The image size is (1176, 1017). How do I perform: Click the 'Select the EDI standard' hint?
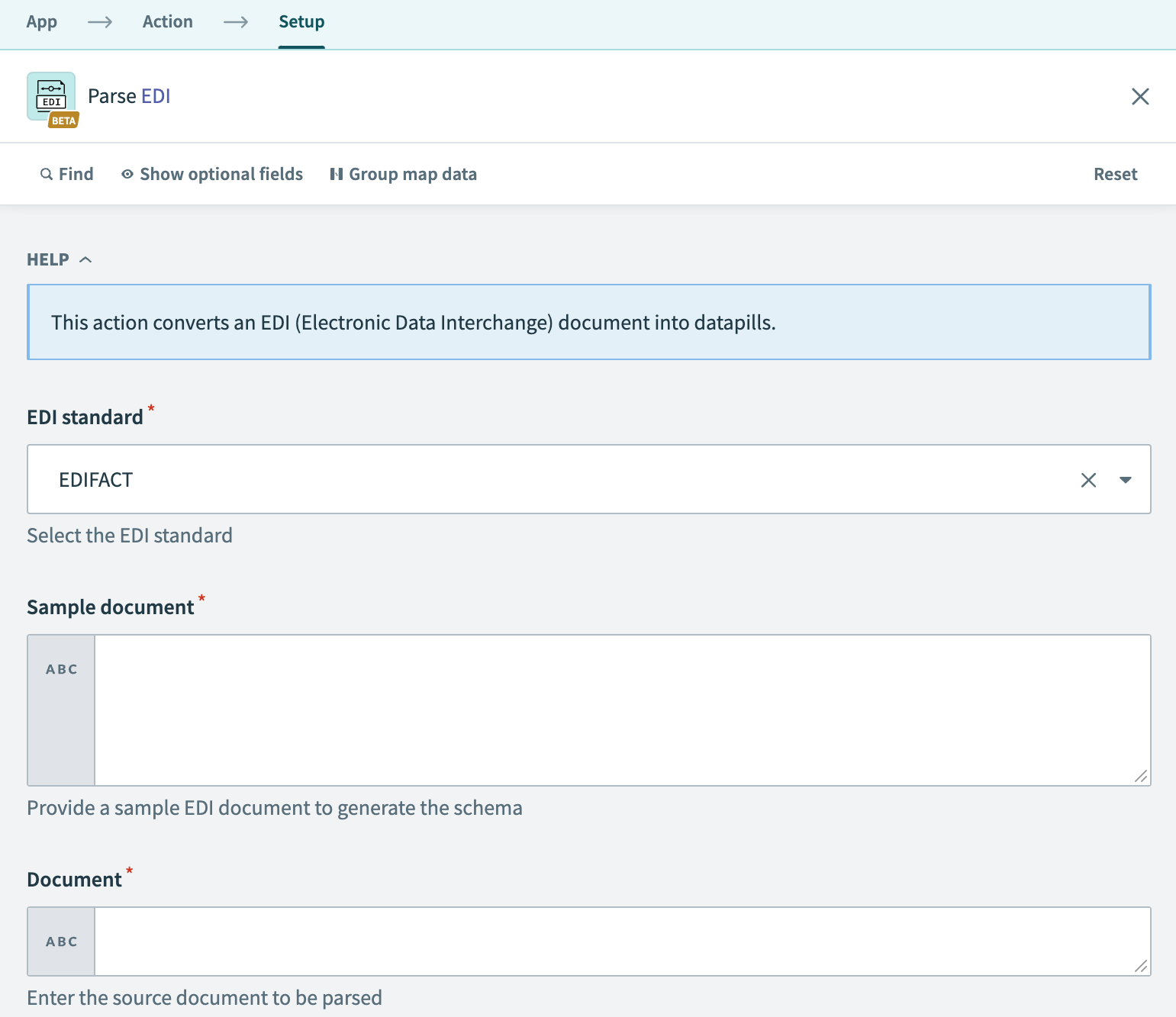(130, 536)
